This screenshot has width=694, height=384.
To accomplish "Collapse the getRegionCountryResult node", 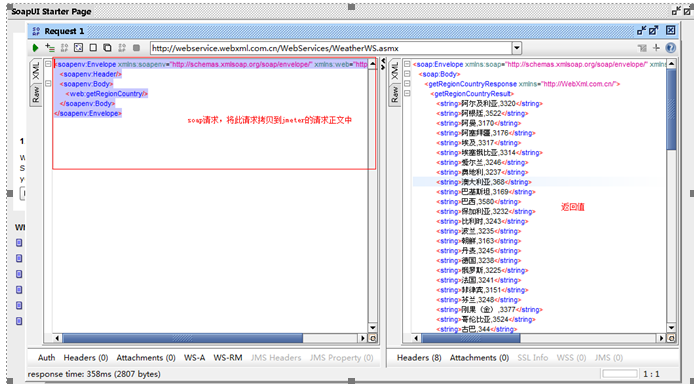I will 407,93.
